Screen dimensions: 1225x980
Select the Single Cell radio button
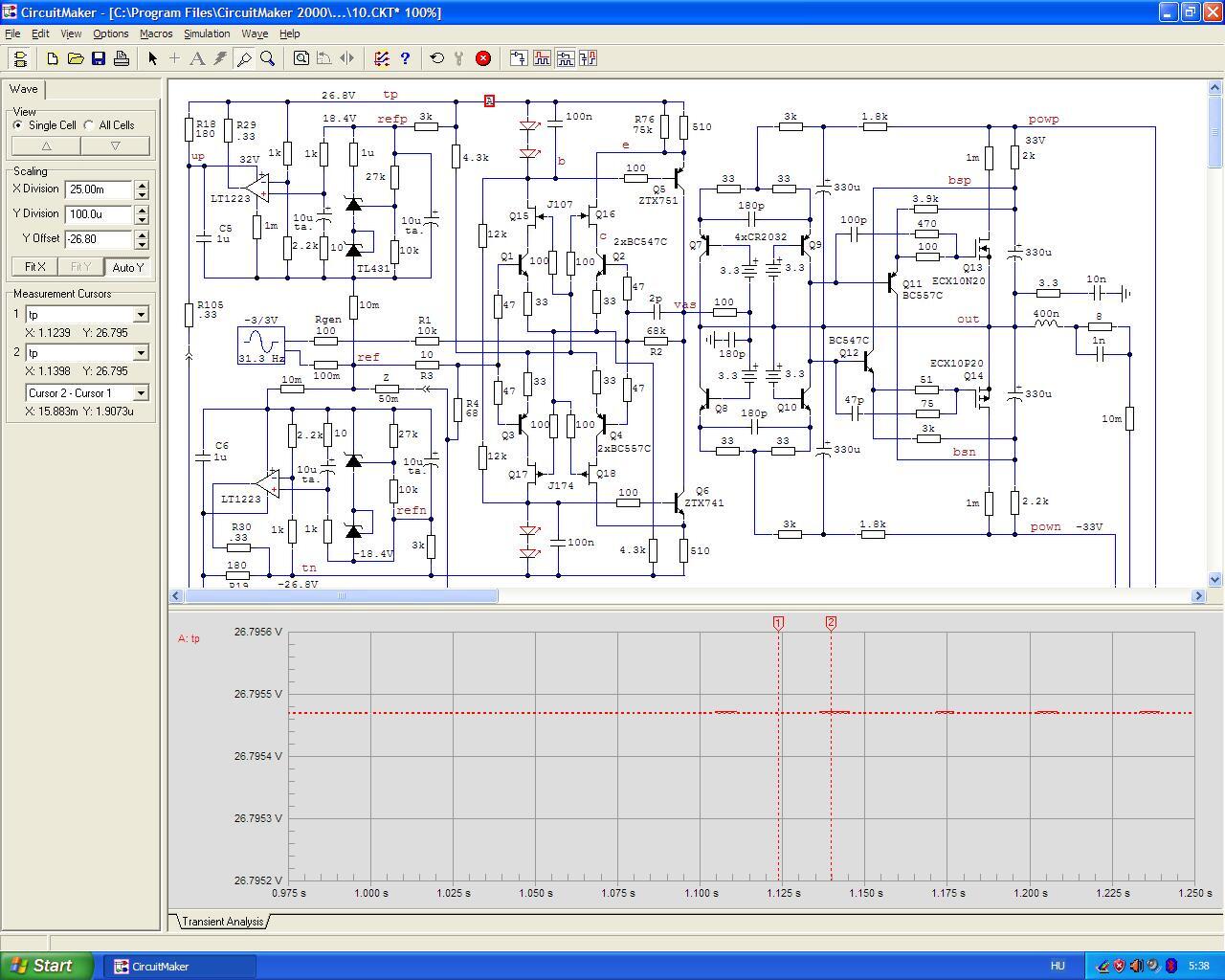[x=18, y=125]
